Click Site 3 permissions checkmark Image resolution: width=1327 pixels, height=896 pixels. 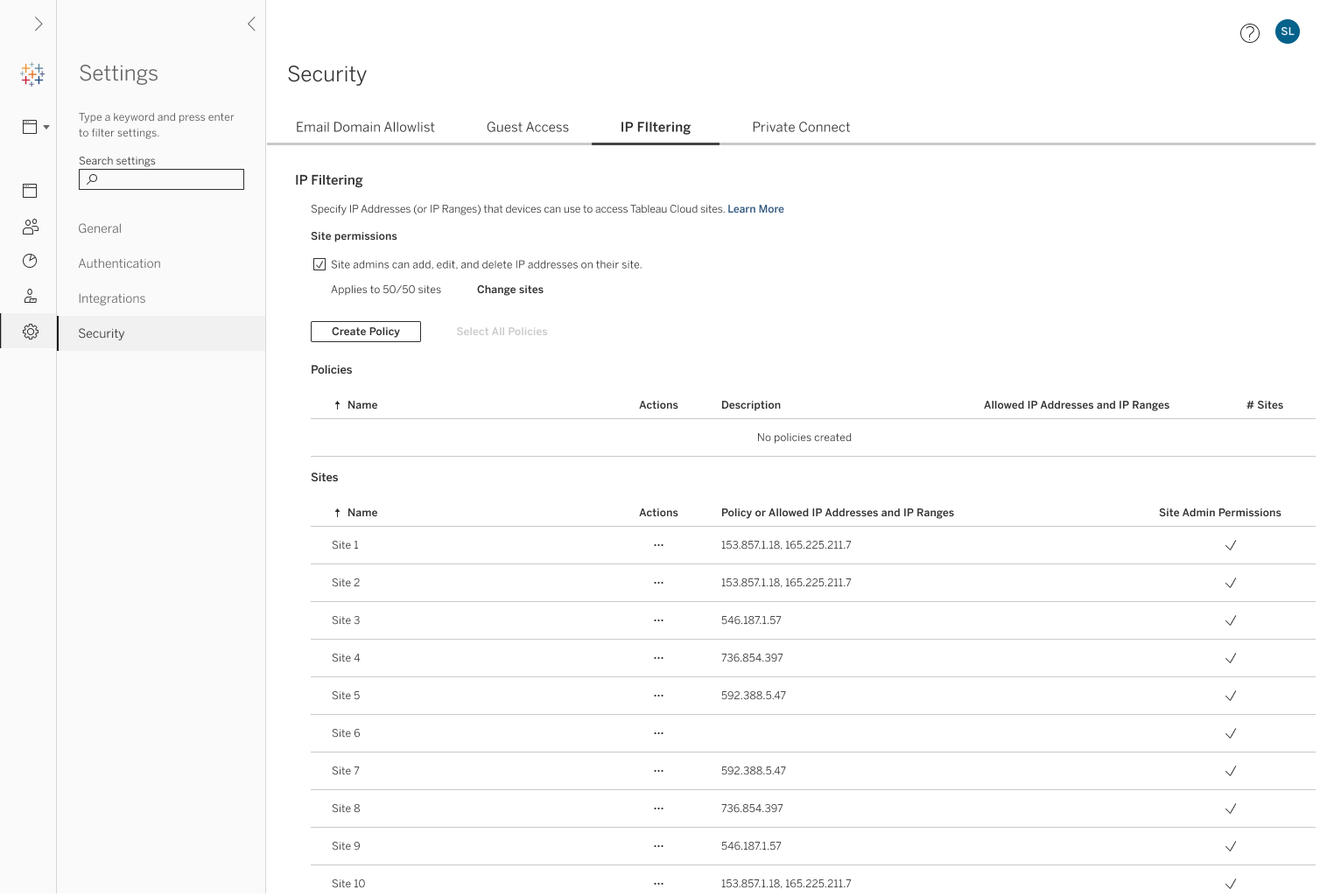[x=1230, y=620]
